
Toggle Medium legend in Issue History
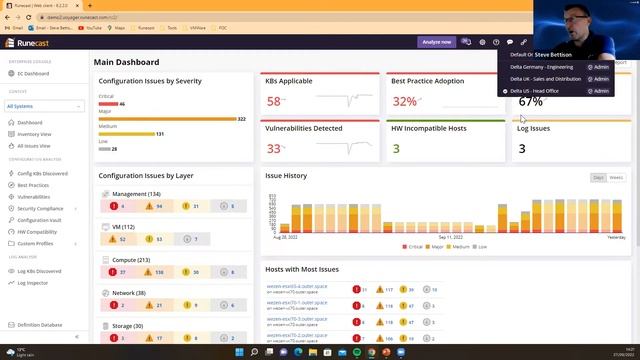[458, 247]
